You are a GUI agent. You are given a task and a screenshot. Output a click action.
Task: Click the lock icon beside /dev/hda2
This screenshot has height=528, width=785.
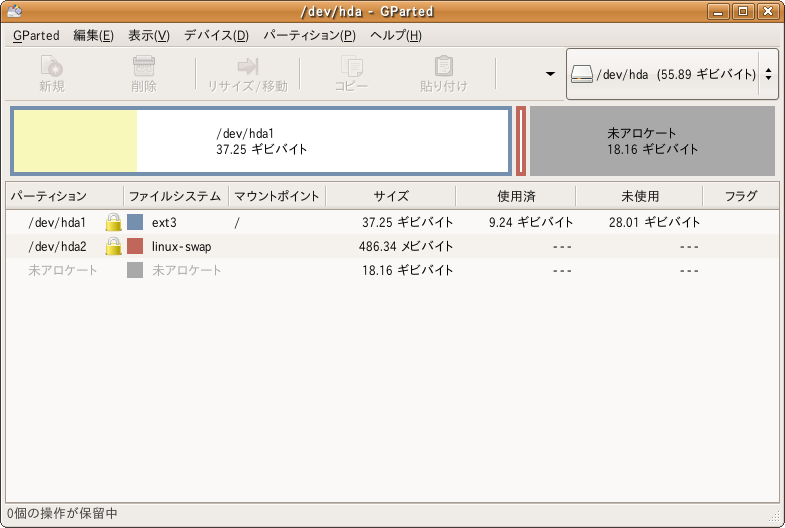click(x=114, y=246)
